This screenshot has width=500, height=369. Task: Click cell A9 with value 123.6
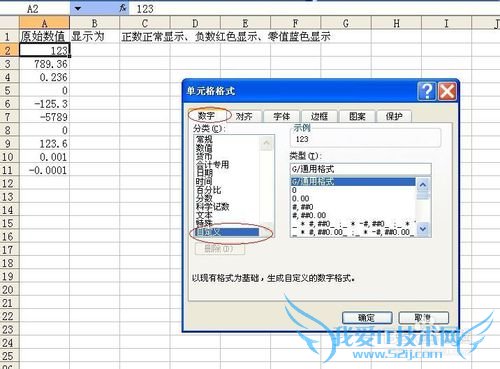click(44, 144)
